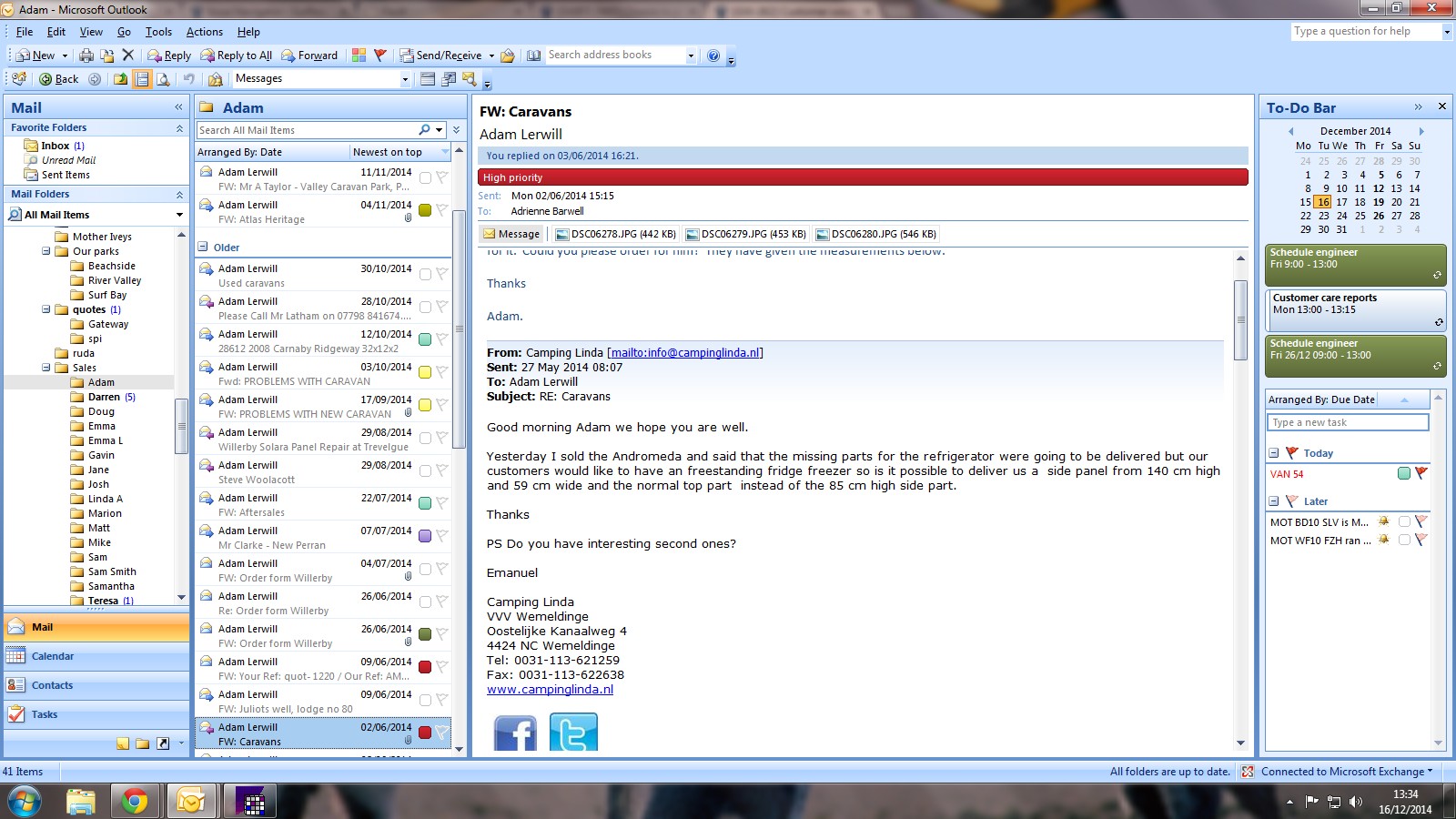Click purple category swatch on Mr Clarke message
Viewport: 1456px width, 819px height.
[x=425, y=536]
